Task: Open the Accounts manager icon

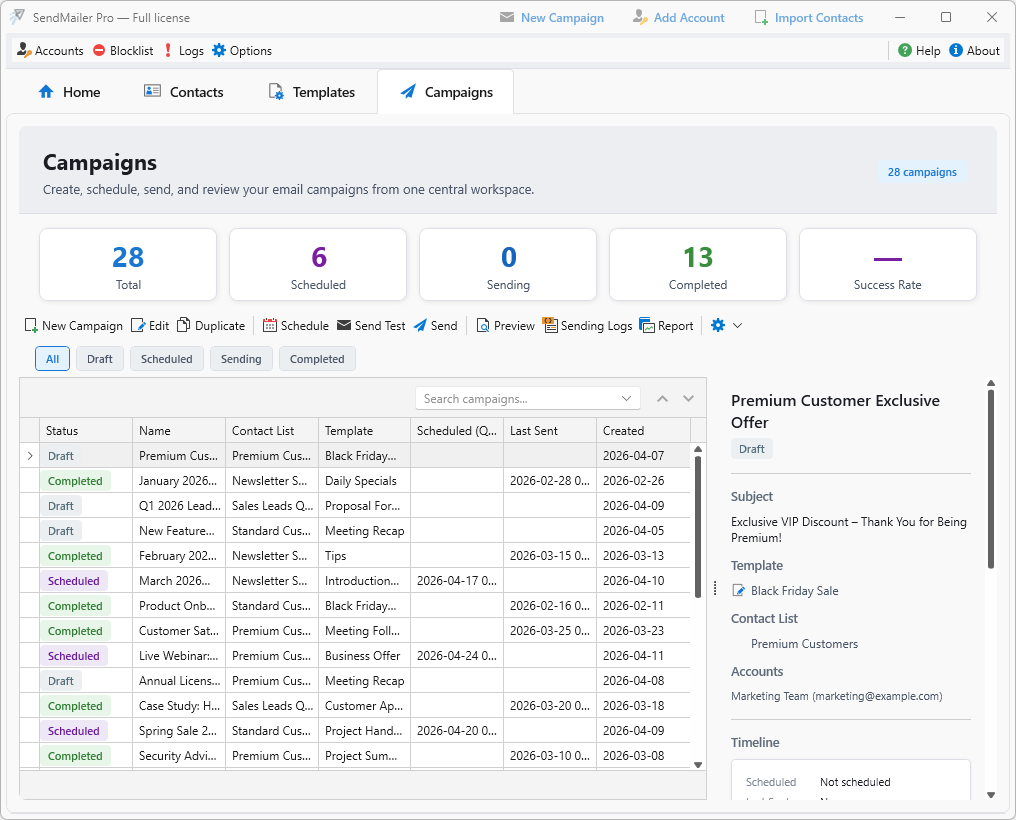Action: [x=24, y=50]
